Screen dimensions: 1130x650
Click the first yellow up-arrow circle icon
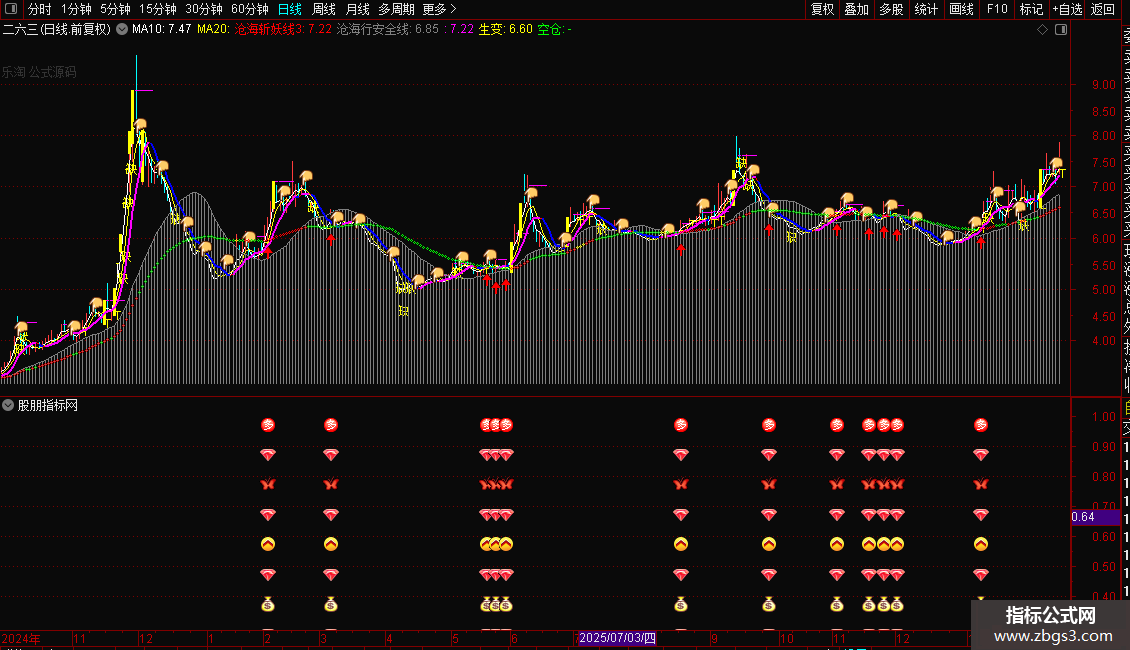coord(267,545)
